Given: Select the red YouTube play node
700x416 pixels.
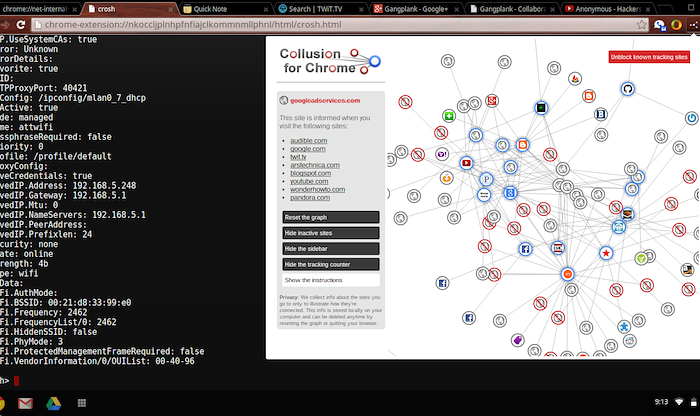Looking at the screenshot, I should (x=466, y=163).
